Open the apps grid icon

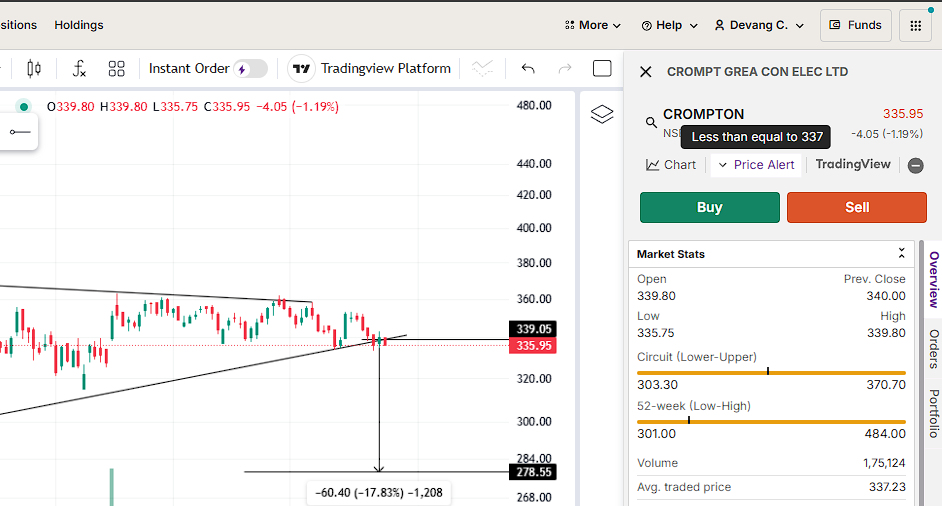pos(916,25)
